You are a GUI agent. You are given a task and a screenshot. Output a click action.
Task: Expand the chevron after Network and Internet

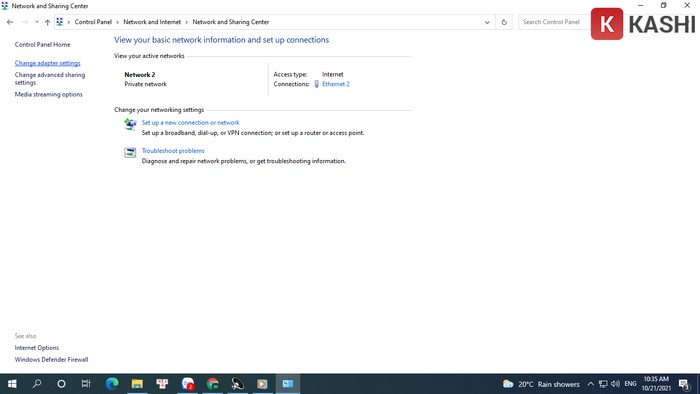pyautogui.click(x=187, y=22)
